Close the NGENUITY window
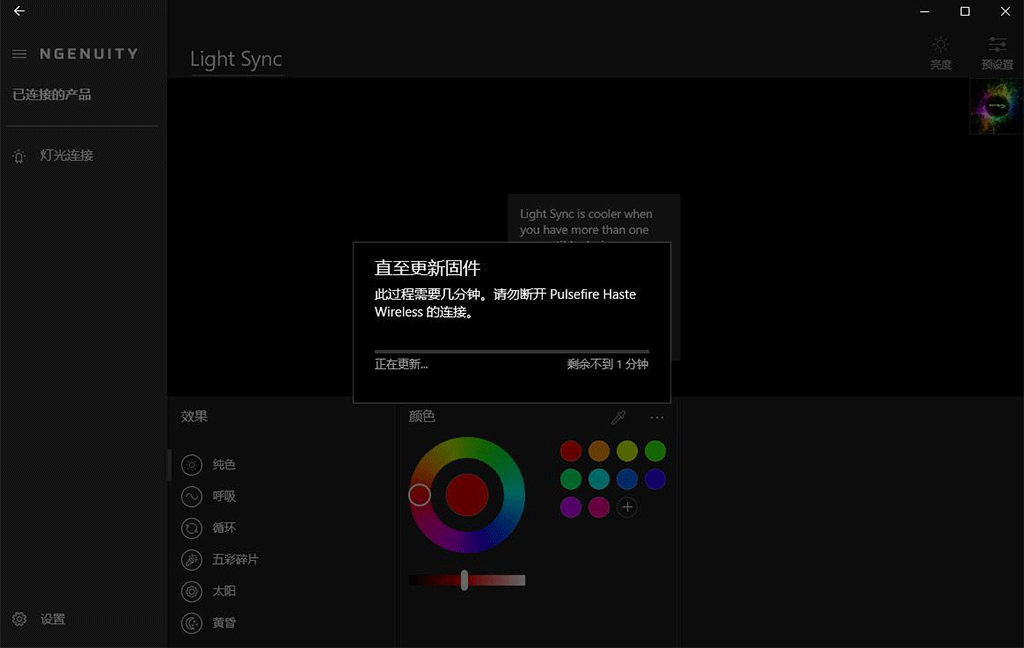Viewport: 1024px width, 648px height. point(1005,11)
